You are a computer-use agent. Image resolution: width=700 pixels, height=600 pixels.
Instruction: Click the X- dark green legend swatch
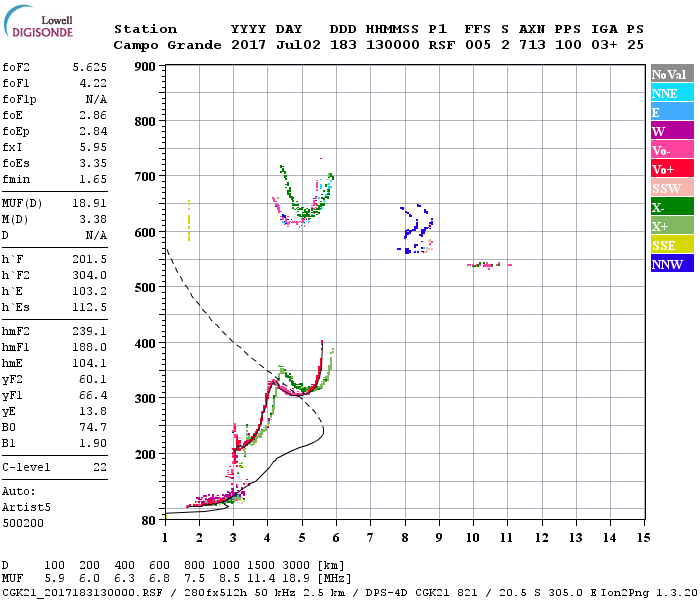672,207
